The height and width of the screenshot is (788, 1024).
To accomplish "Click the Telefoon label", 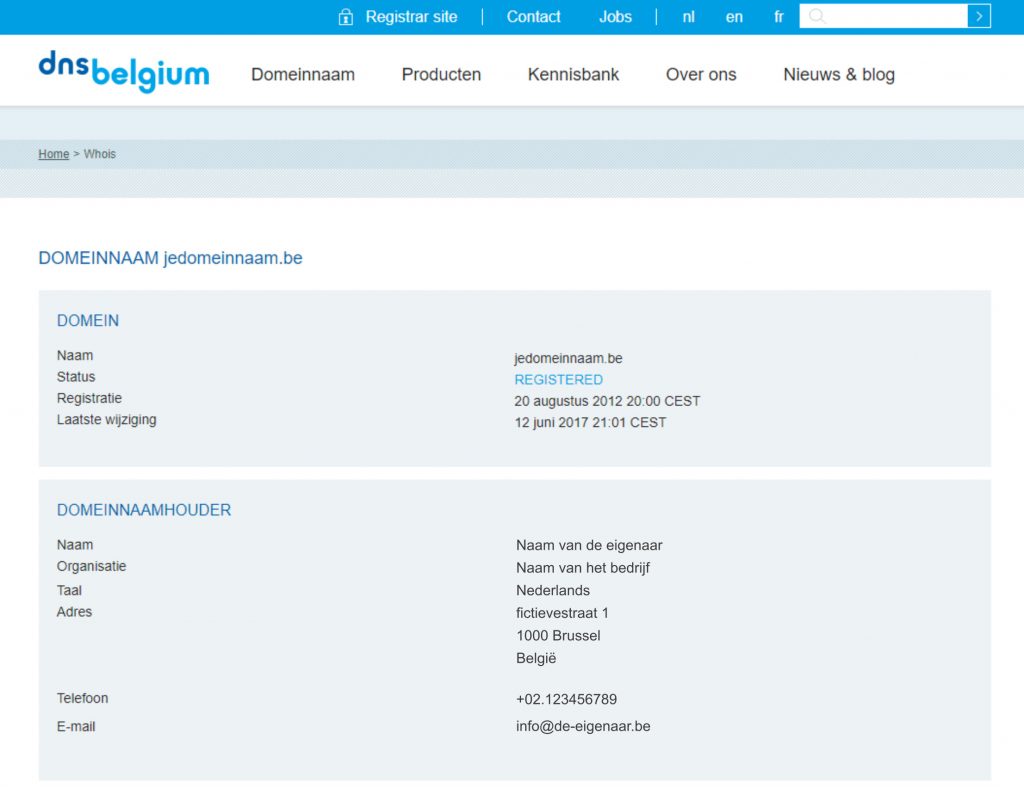I will (x=82, y=698).
